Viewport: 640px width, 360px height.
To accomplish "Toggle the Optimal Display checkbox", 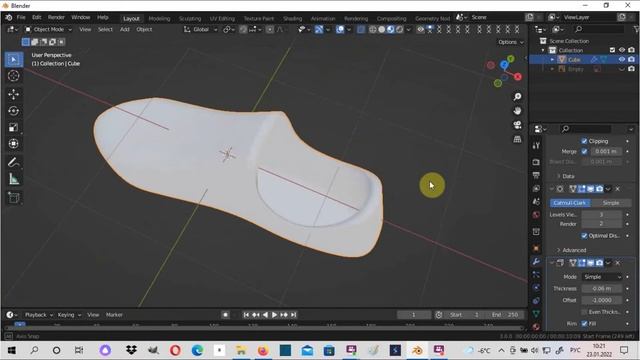I will tap(584, 236).
